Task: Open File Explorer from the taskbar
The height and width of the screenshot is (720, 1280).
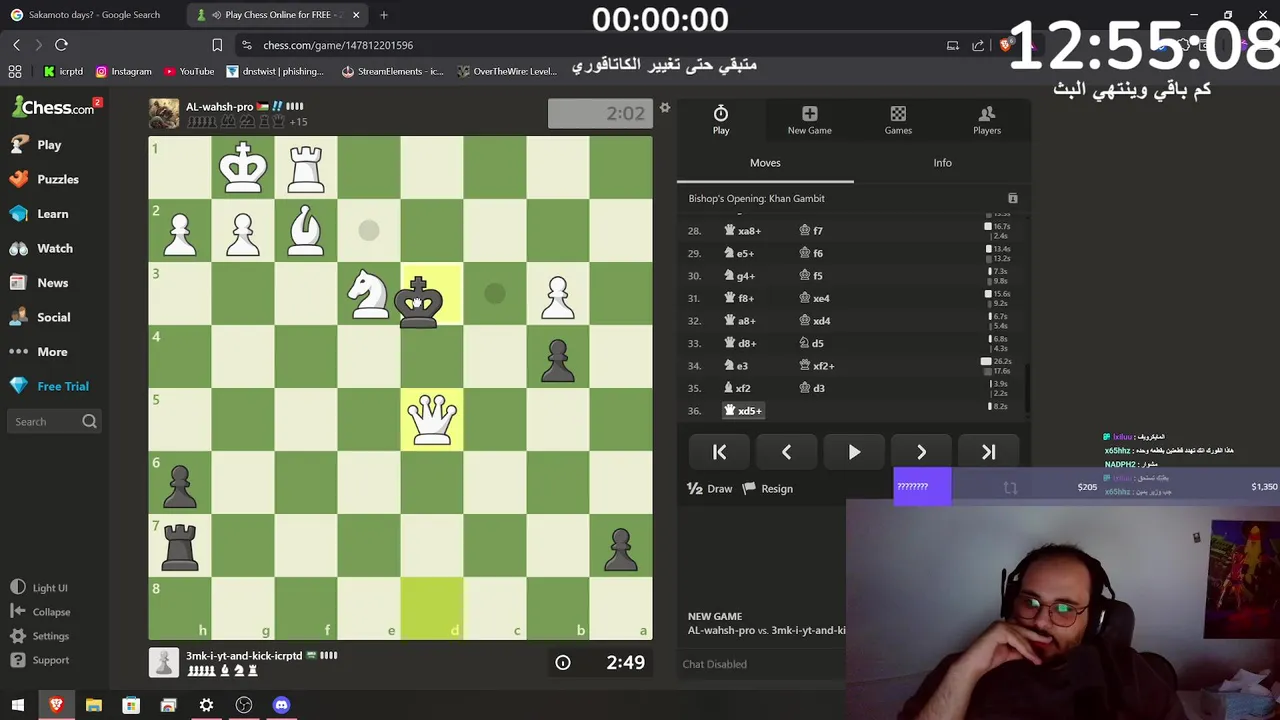Action: click(x=93, y=706)
